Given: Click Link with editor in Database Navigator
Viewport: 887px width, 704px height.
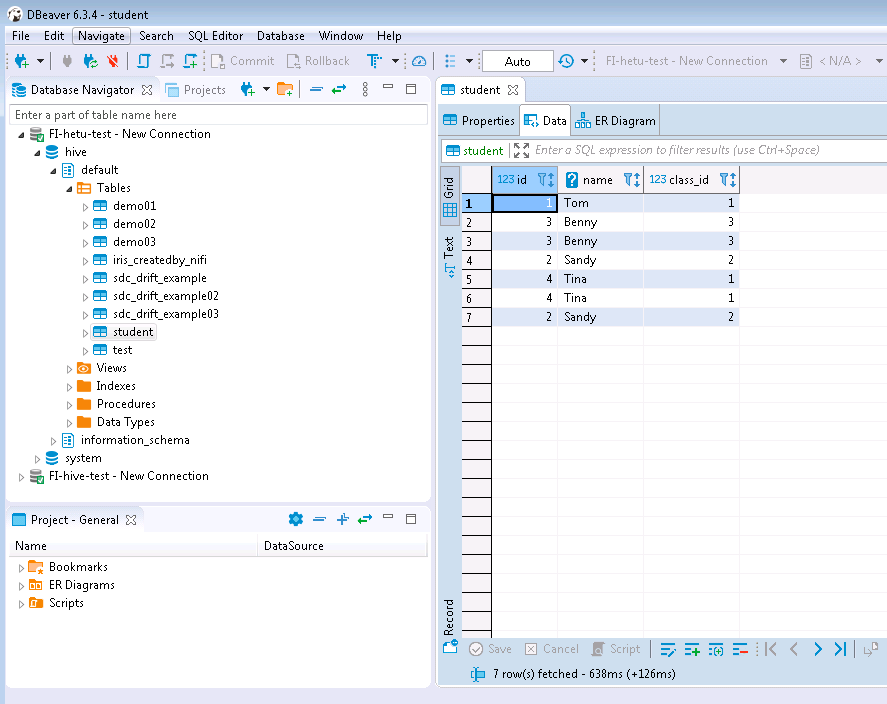Looking at the screenshot, I should [x=339, y=90].
